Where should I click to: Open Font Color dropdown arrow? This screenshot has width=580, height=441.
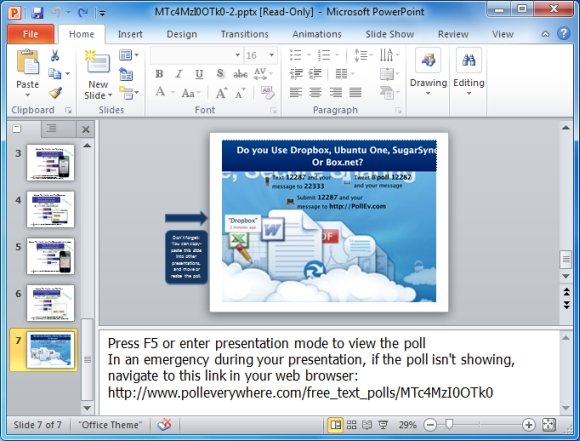tap(172, 92)
